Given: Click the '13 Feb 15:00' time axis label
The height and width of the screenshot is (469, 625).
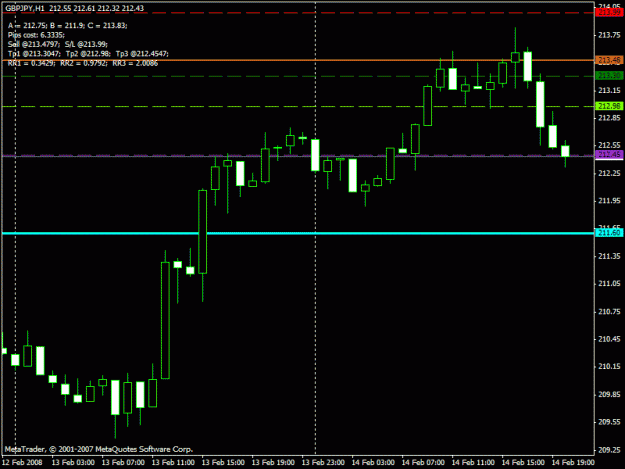Looking at the screenshot, I should [x=223, y=462].
